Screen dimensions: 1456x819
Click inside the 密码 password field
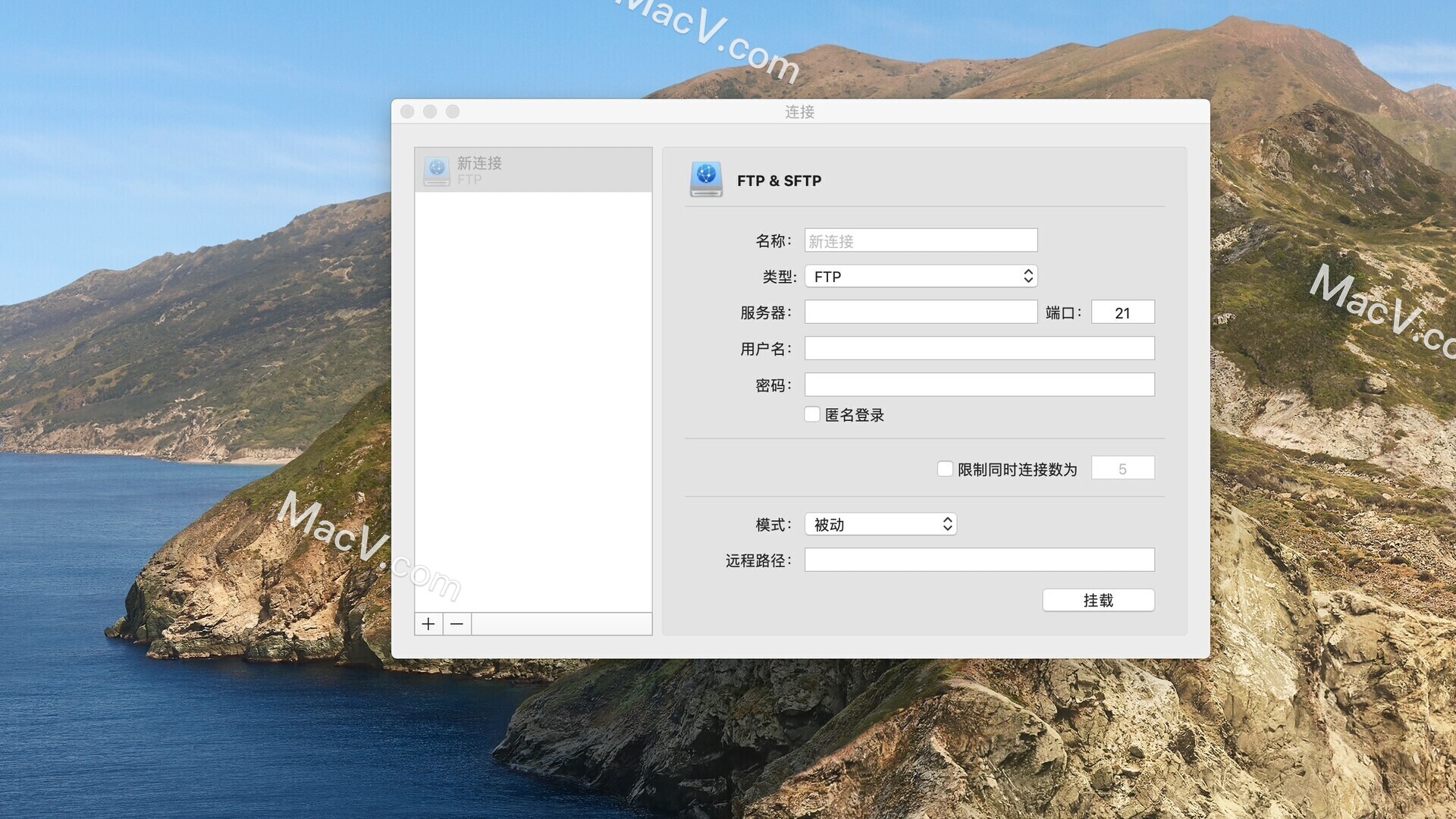(x=978, y=384)
